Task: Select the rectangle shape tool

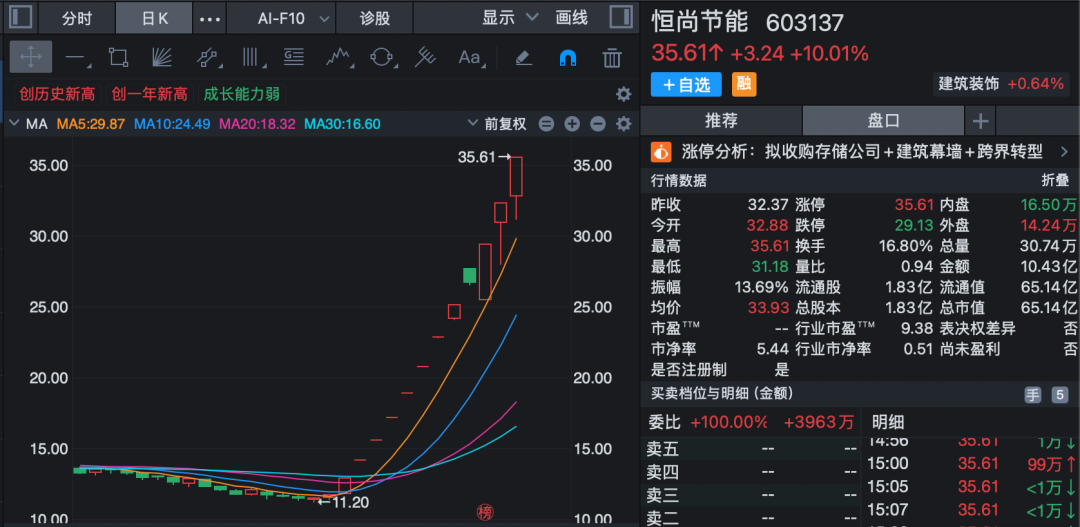Action: pyautogui.click(x=119, y=57)
